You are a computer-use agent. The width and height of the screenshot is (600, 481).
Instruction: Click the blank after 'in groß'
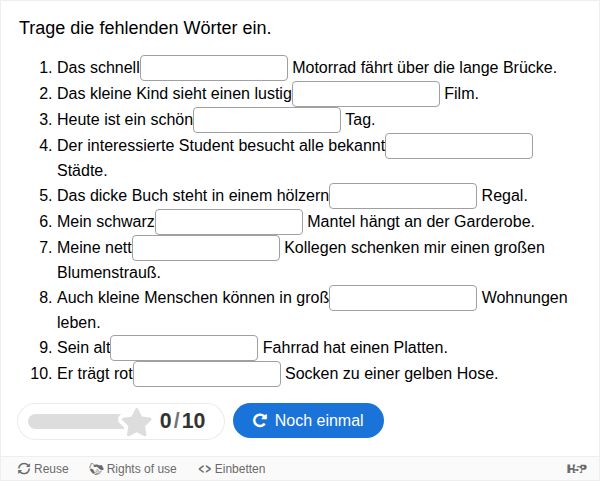pyautogui.click(x=403, y=298)
